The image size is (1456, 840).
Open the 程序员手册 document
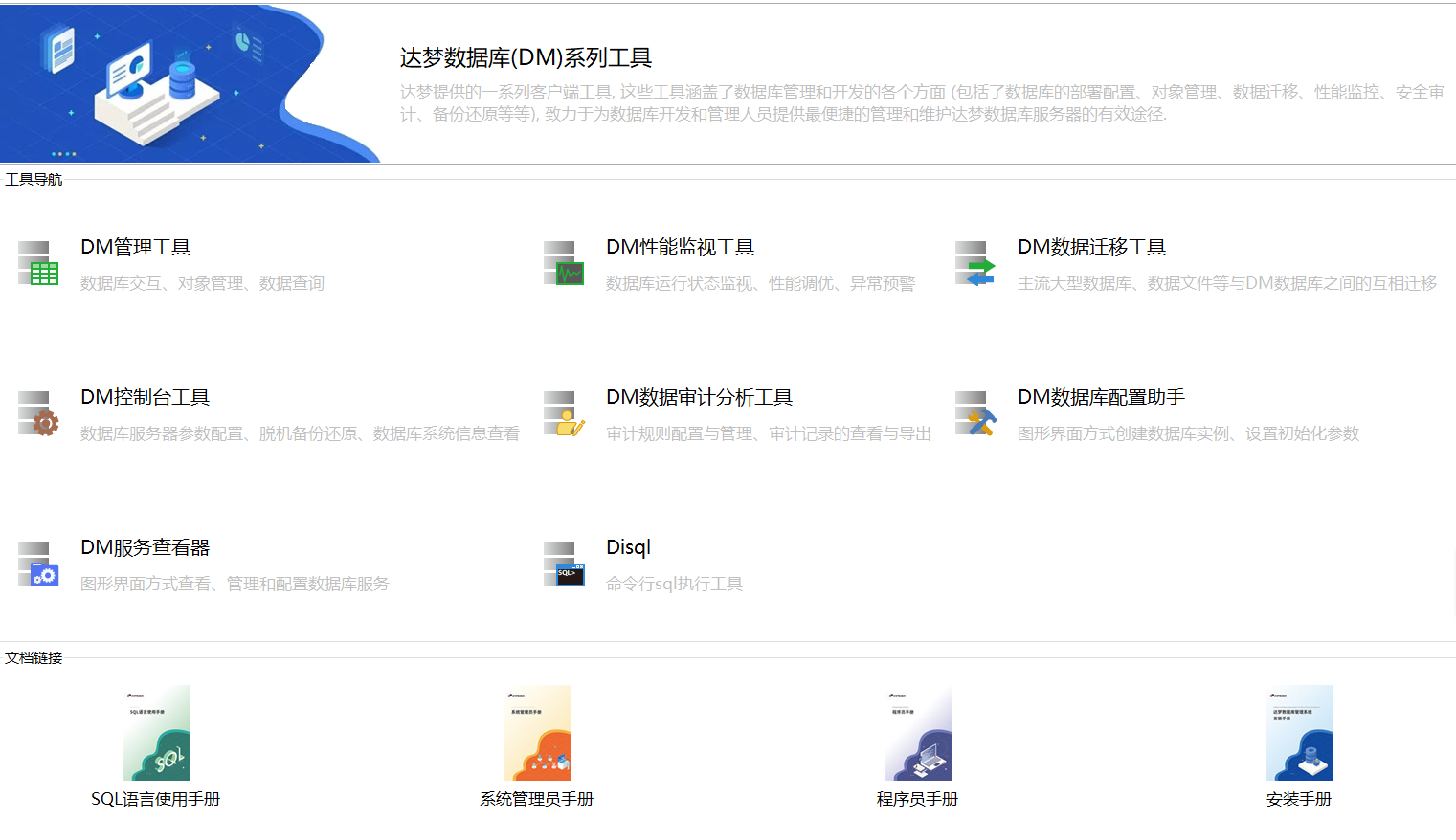[917, 799]
